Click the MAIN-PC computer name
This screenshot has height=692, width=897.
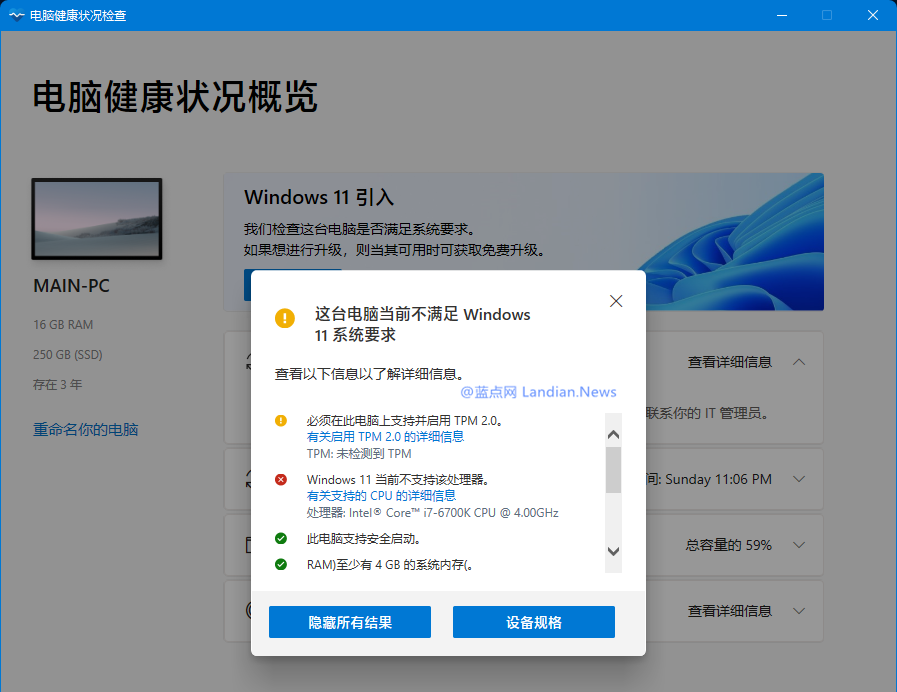(x=72, y=285)
